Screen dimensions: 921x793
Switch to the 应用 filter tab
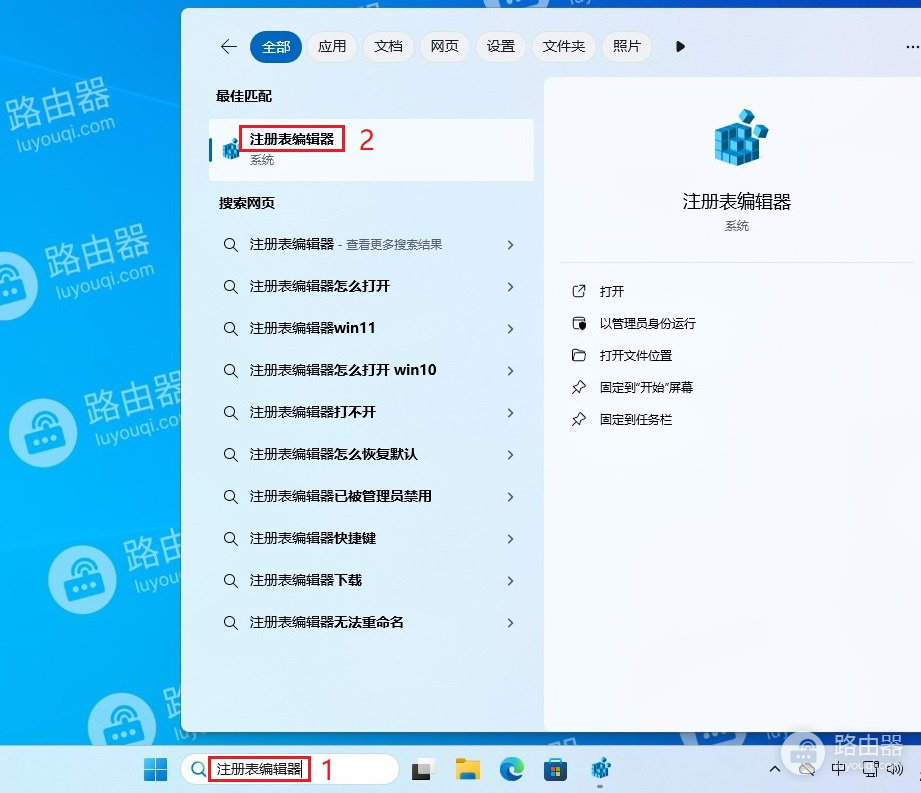332,46
